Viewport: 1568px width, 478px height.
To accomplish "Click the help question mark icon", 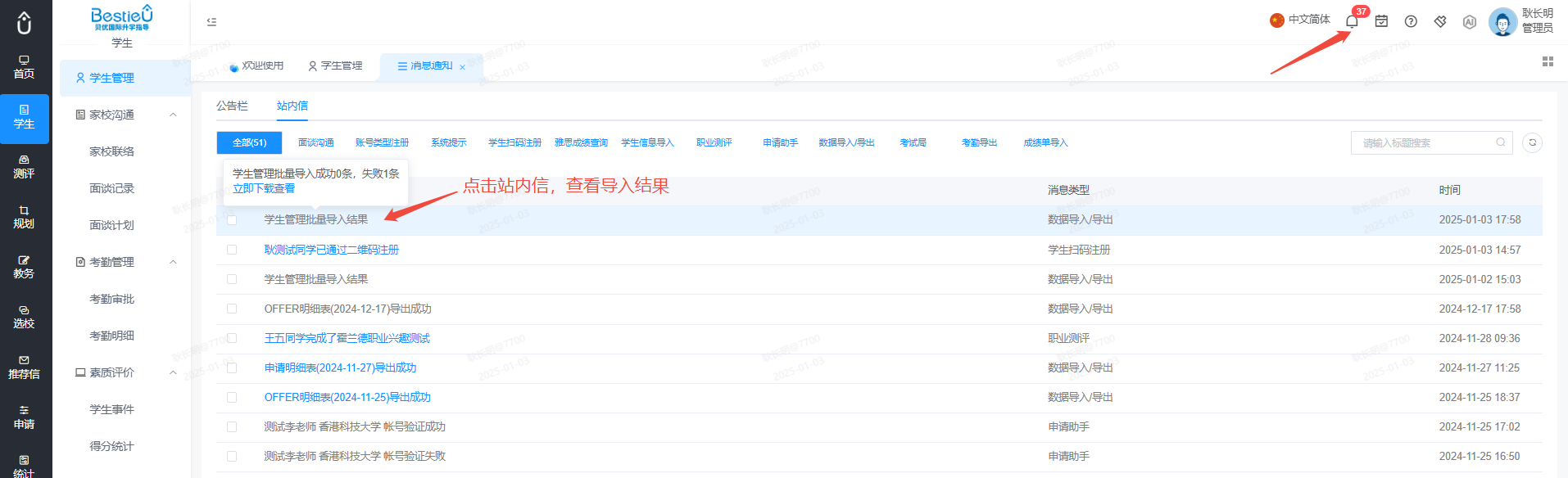I will pos(1411,21).
